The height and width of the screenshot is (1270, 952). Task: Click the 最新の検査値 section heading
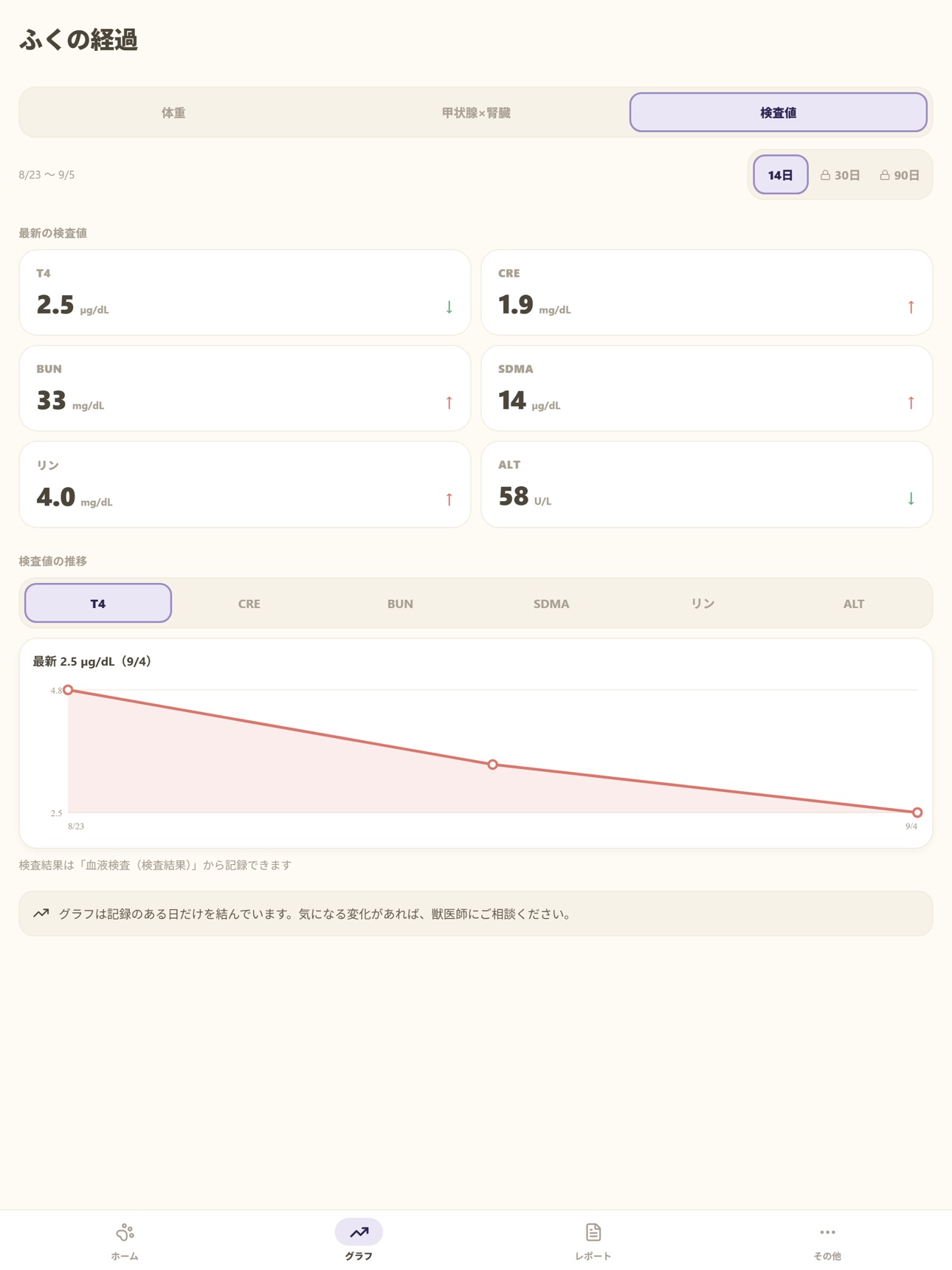53,233
